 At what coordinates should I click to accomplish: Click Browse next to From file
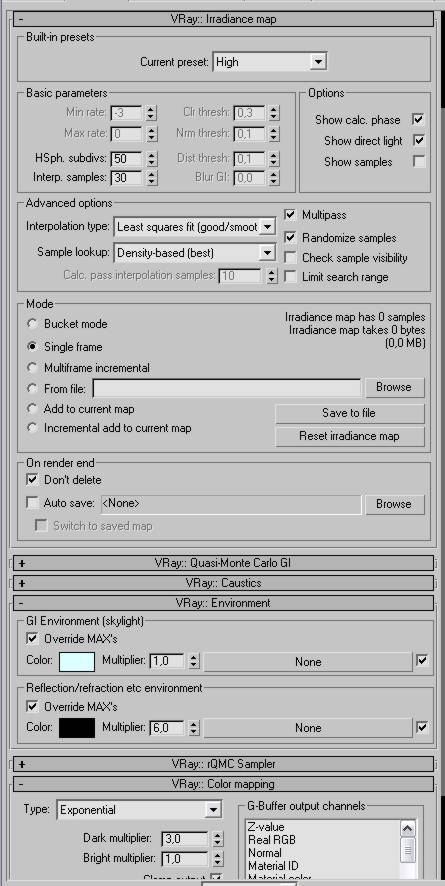(394, 387)
